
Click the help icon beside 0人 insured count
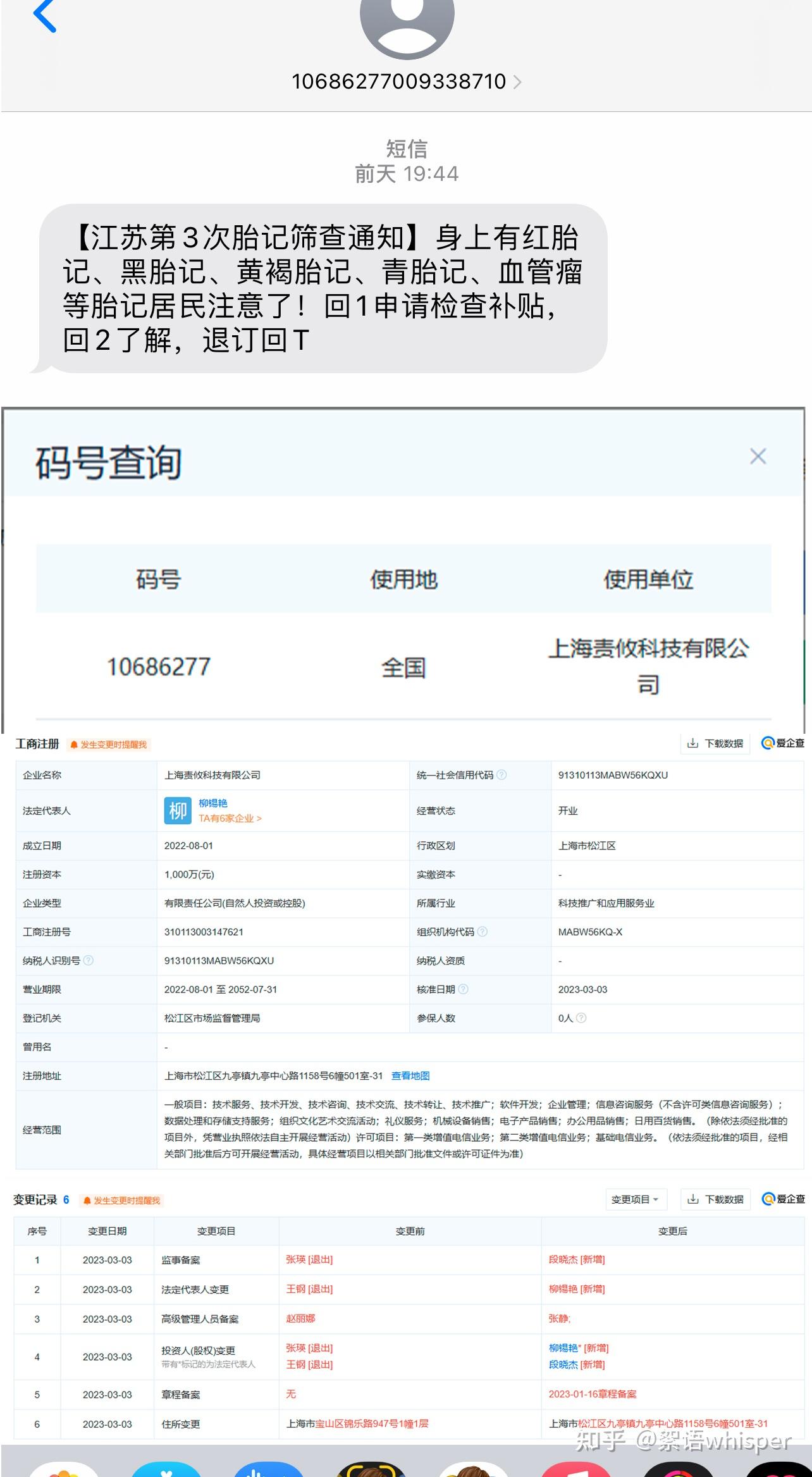tap(581, 1018)
